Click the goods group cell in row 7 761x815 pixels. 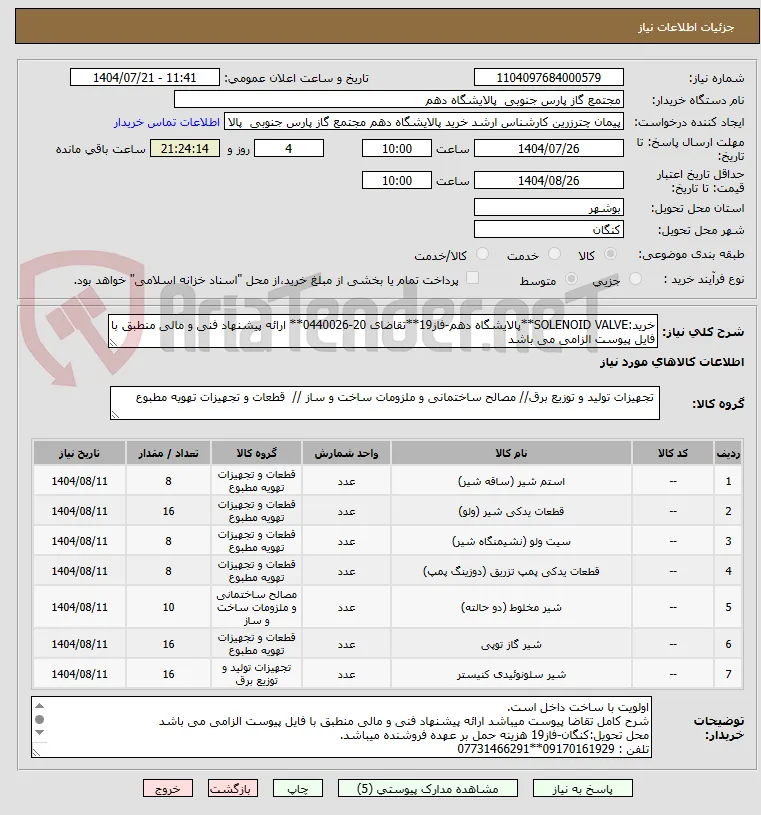256,674
